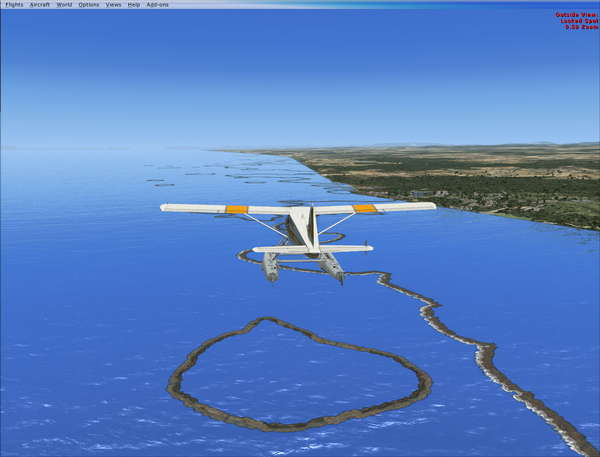Open the Views menu
Image resolution: width=600 pixels, height=457 pixels.
tap(113, 4)
